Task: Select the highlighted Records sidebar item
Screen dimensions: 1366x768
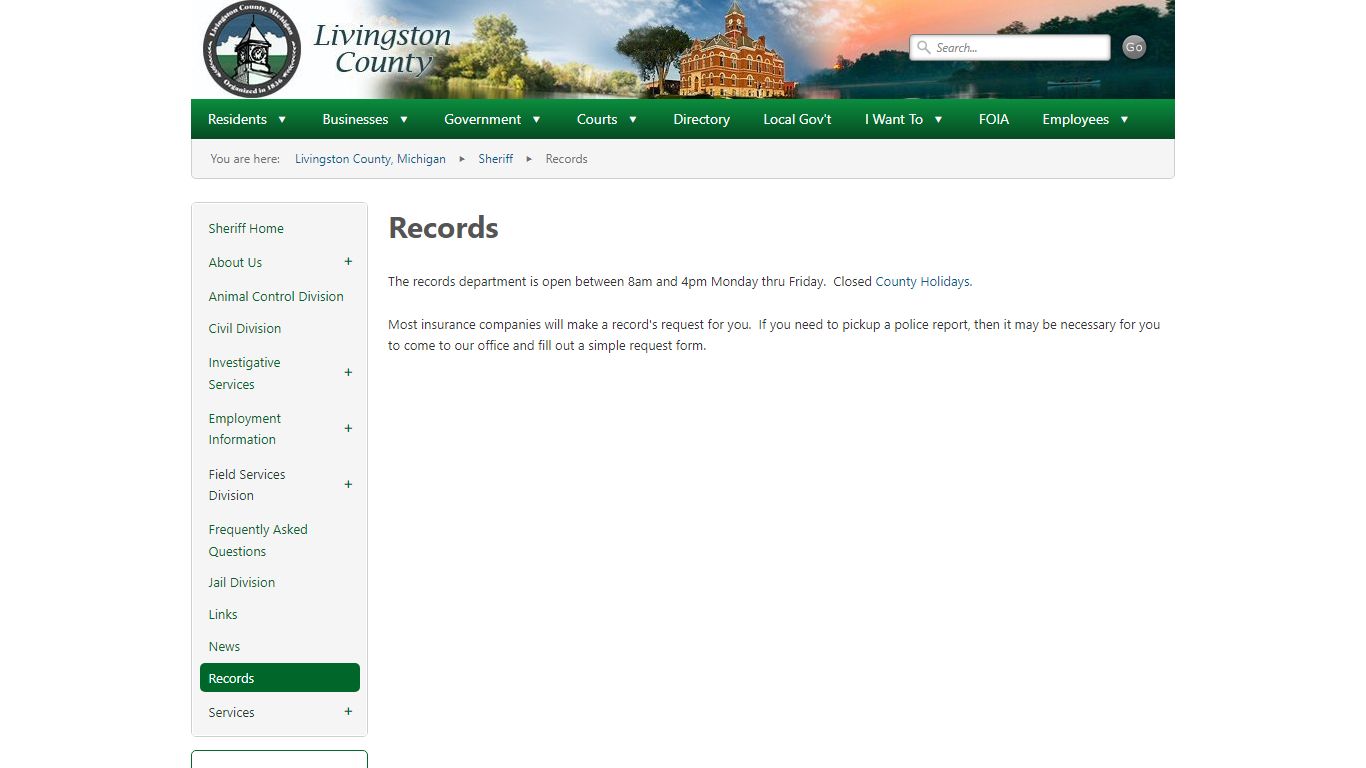Action: point(280,678)
